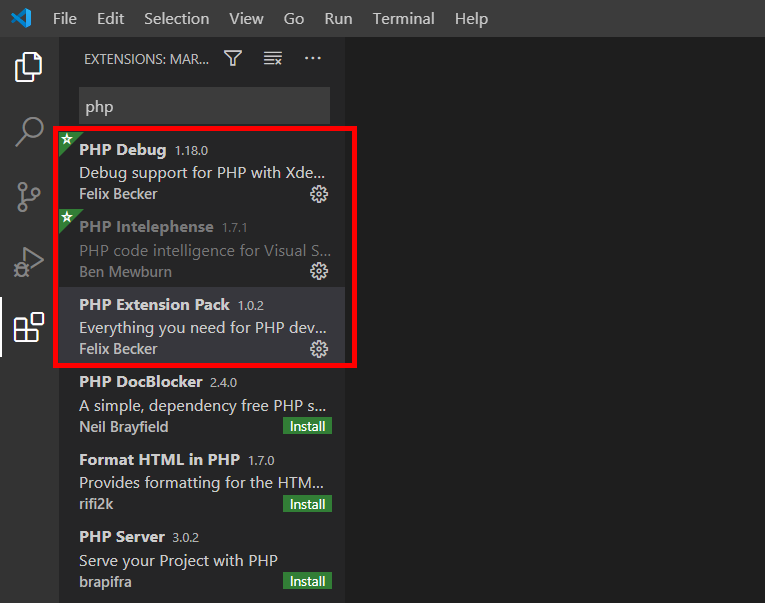Open the Explorer view in activity bar

[28, 67]
